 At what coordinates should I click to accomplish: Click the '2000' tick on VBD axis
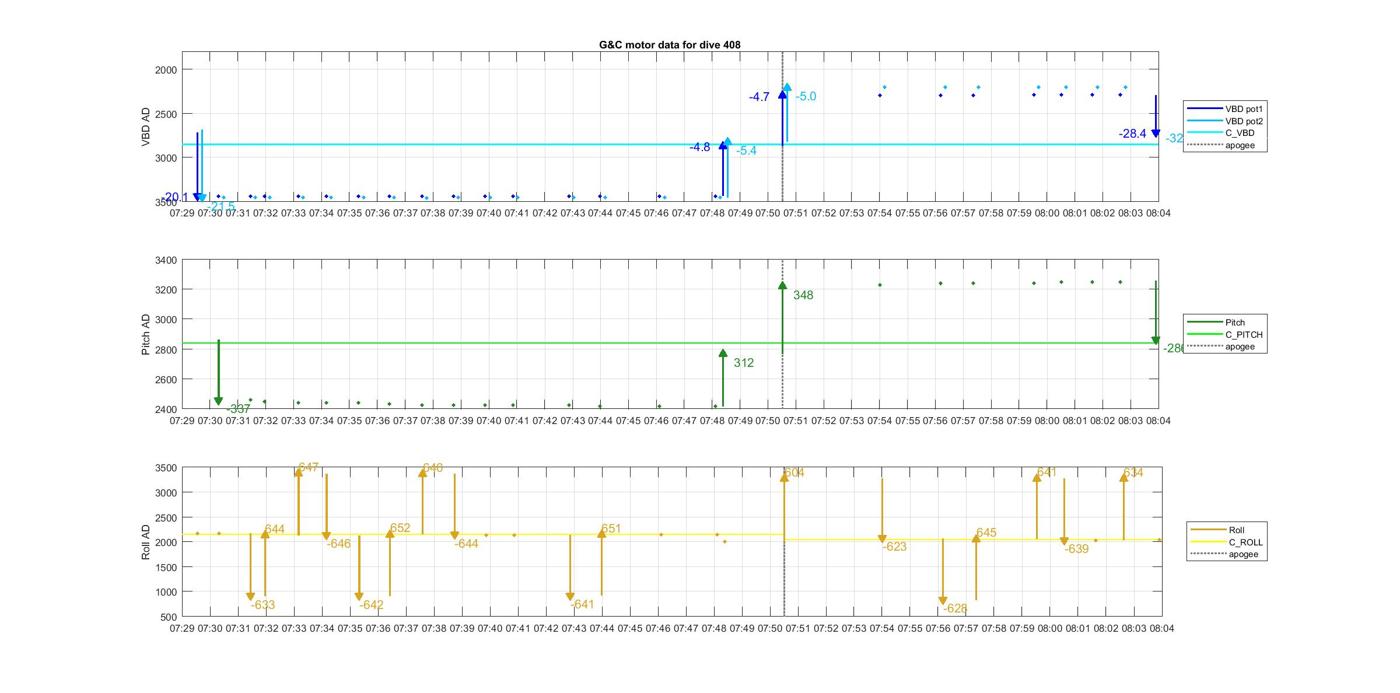point(166,70)
